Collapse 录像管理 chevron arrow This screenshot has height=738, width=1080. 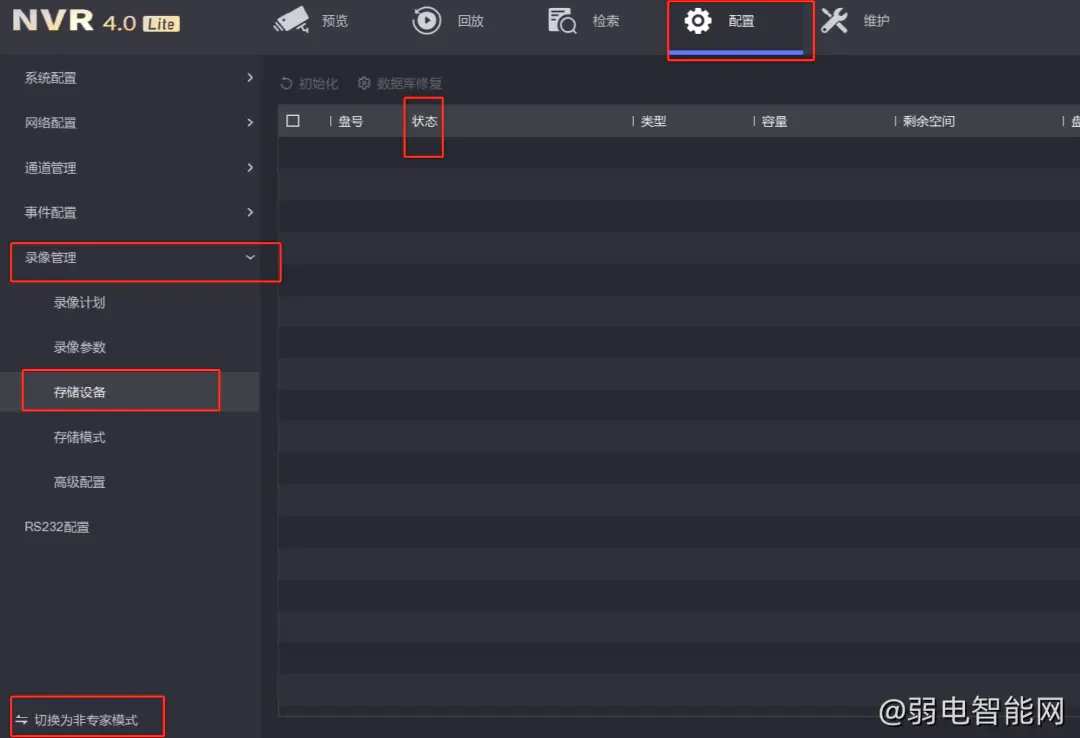click(x=250, y=257)
